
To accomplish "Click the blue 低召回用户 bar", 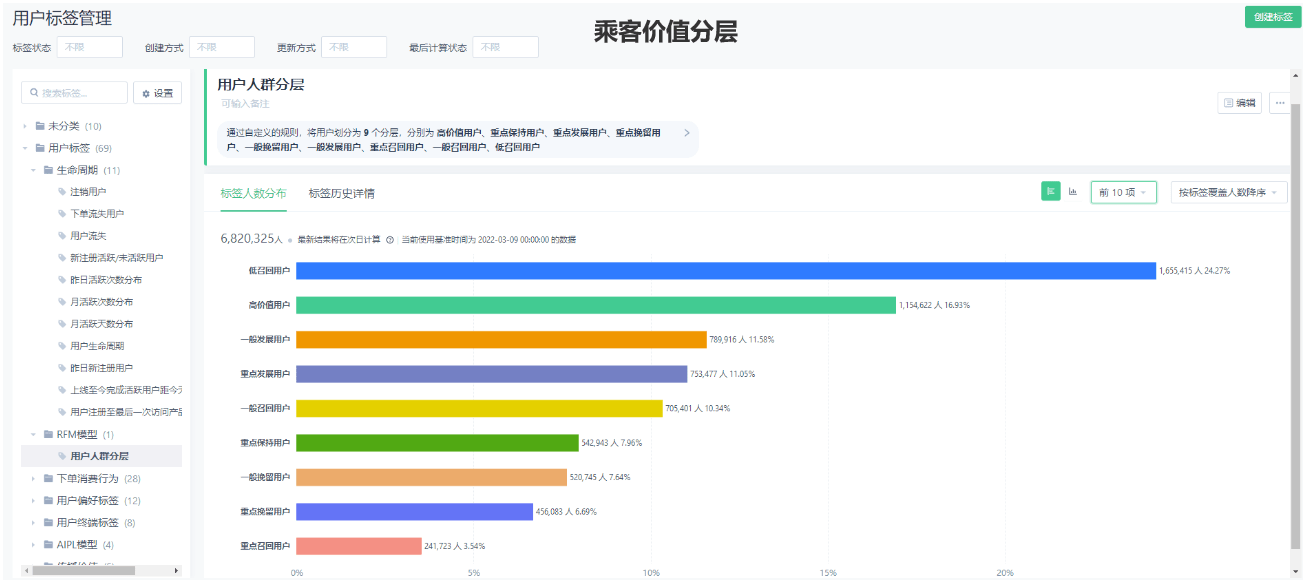I will click(x=725, y=271).
